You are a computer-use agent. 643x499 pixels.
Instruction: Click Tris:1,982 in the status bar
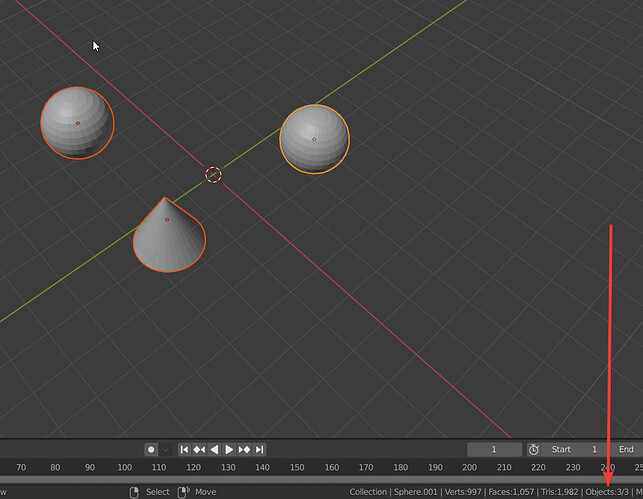[x=560, y=492]
